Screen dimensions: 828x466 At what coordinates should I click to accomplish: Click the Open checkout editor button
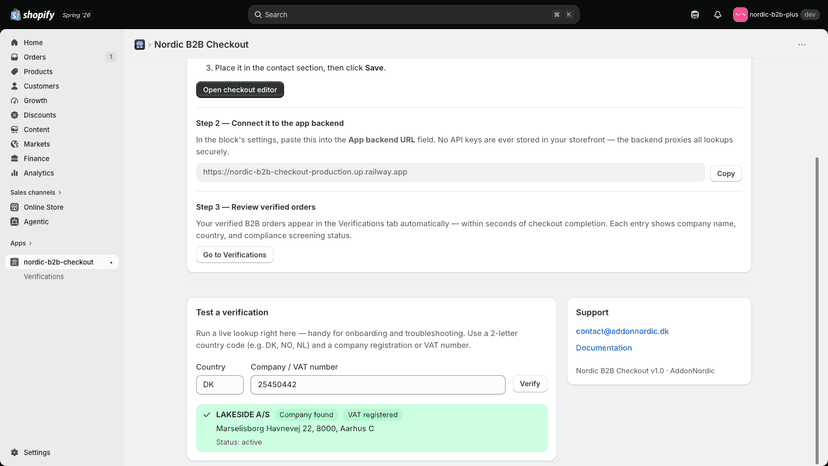pos(240,90)
